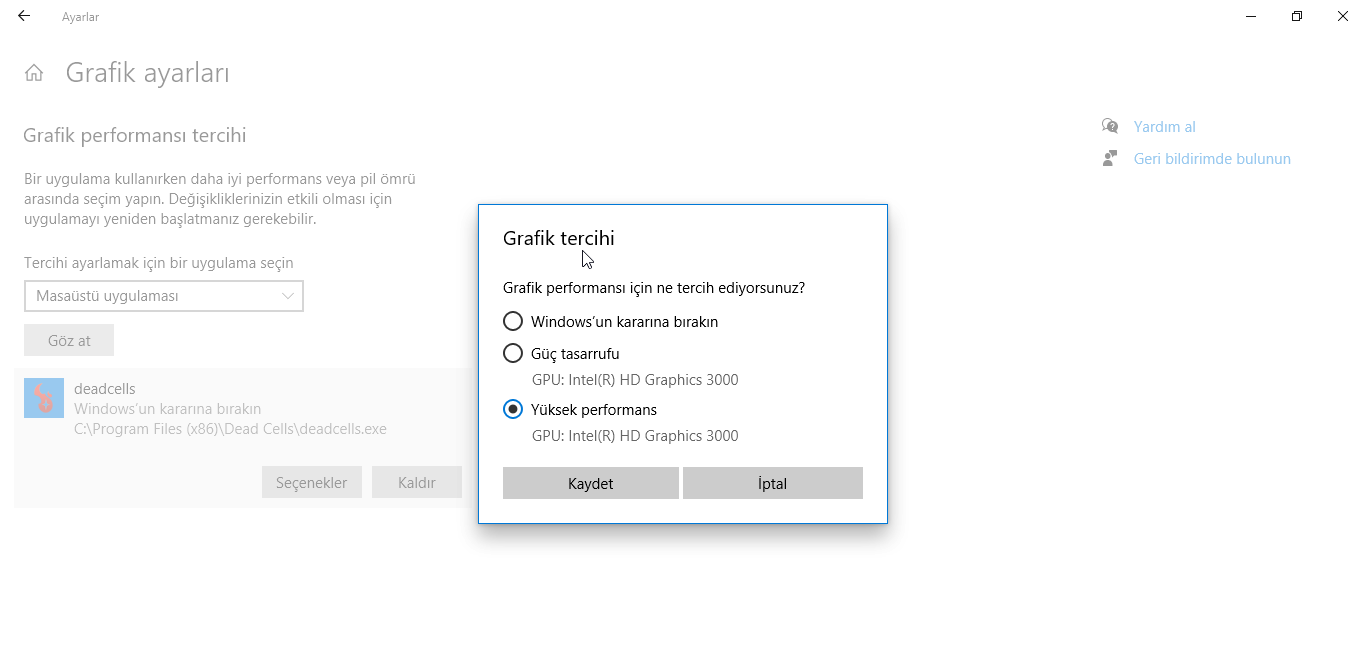Select Yüksek performans radio button

coord(513,410)
